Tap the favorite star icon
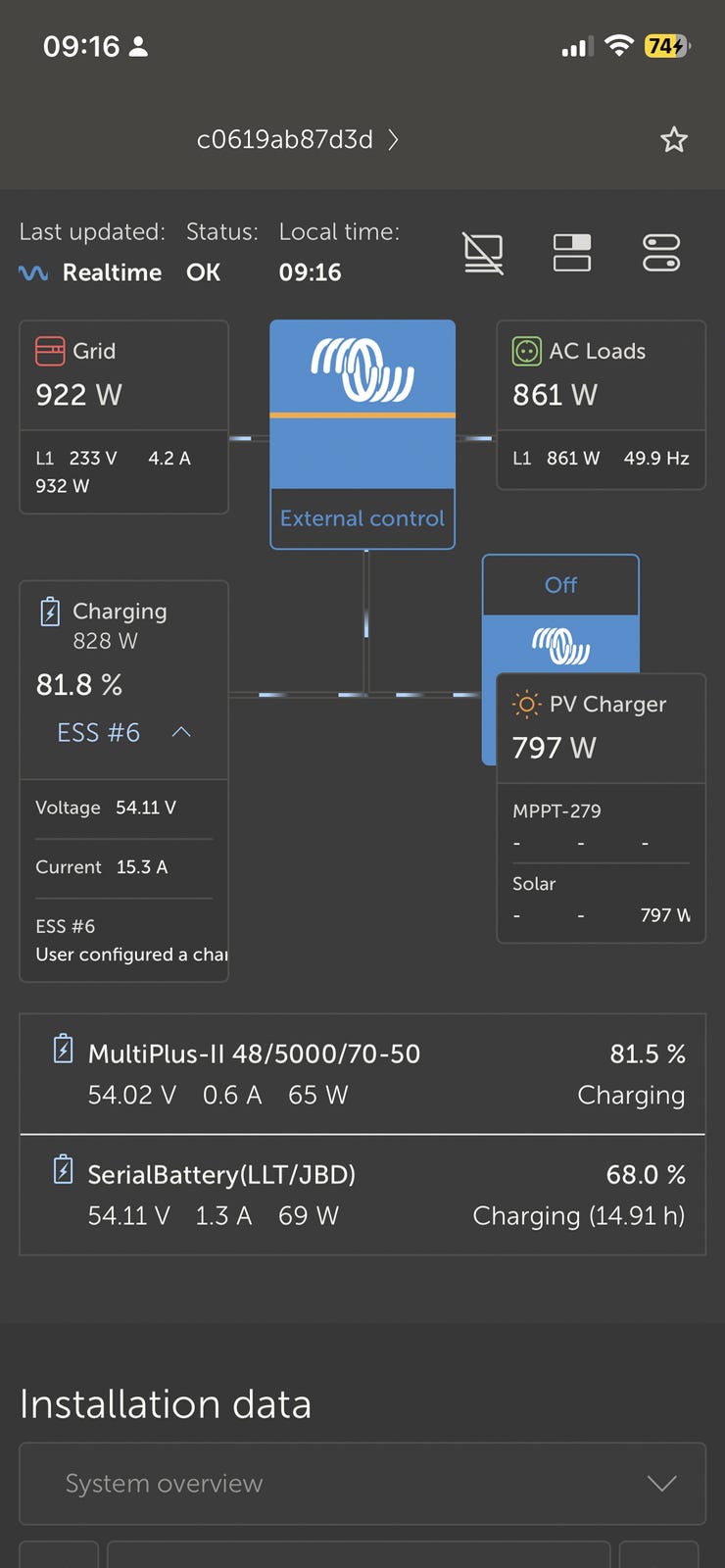 coord(674,139)
